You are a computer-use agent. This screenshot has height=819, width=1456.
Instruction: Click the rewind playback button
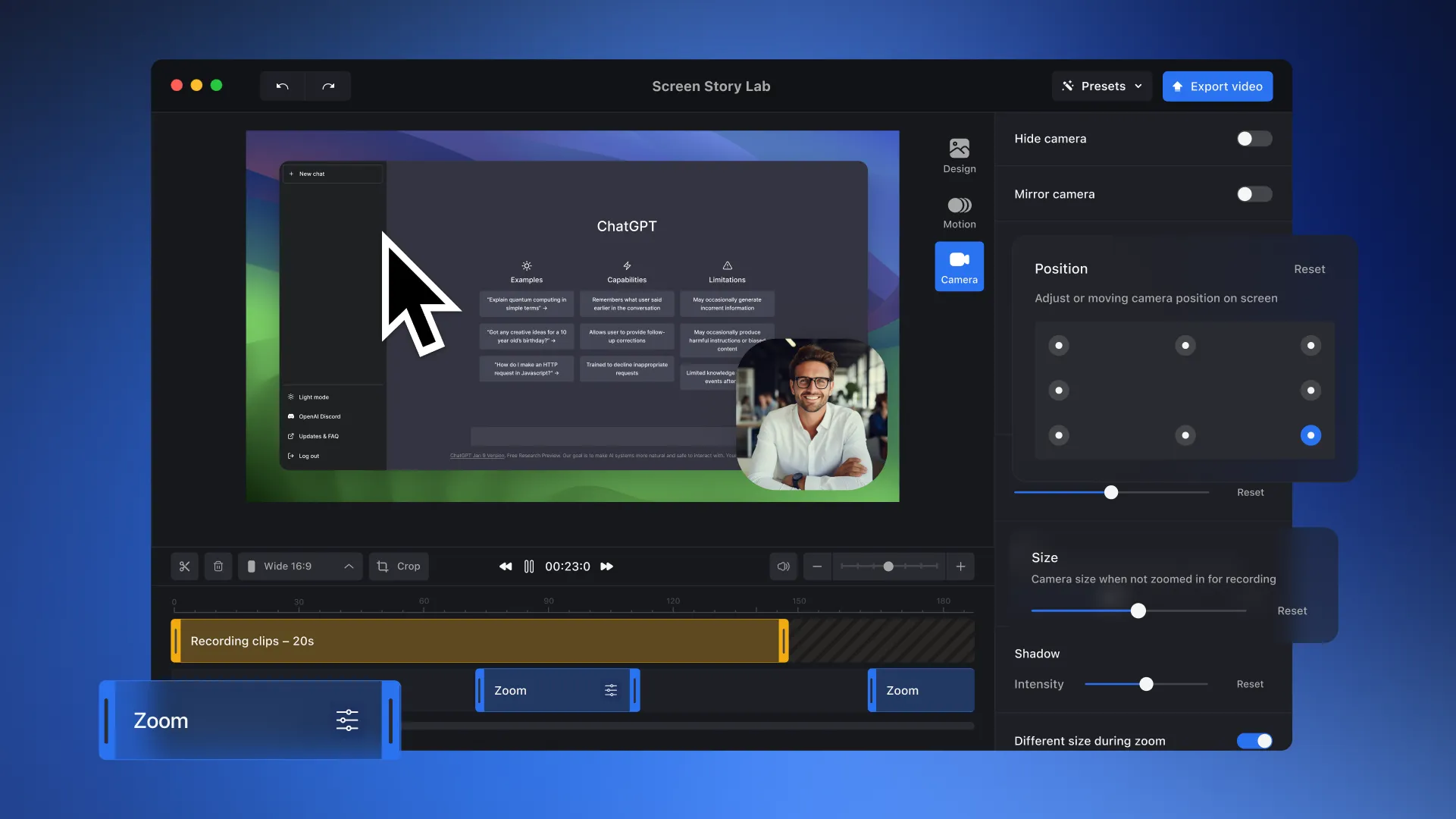[x=506, y=566]
